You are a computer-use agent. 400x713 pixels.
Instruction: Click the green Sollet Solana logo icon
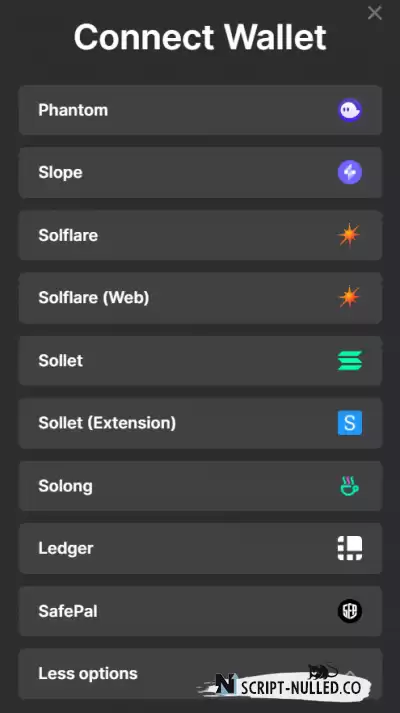(350, 360)
